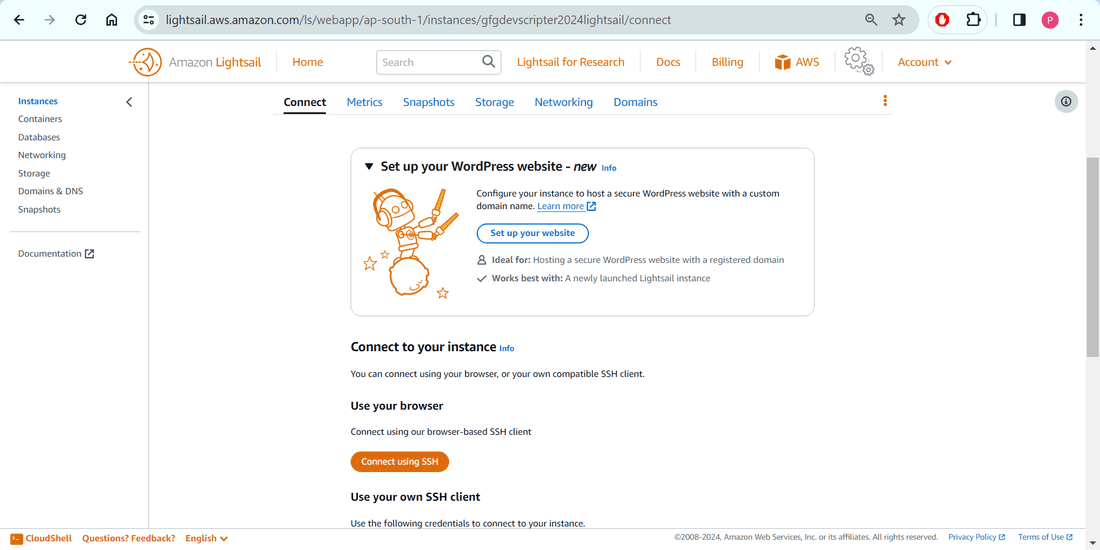Click the AWS cube icon
Viewport: 1100px width, 550px height.
pyautogui.click(x=782, y=62)
